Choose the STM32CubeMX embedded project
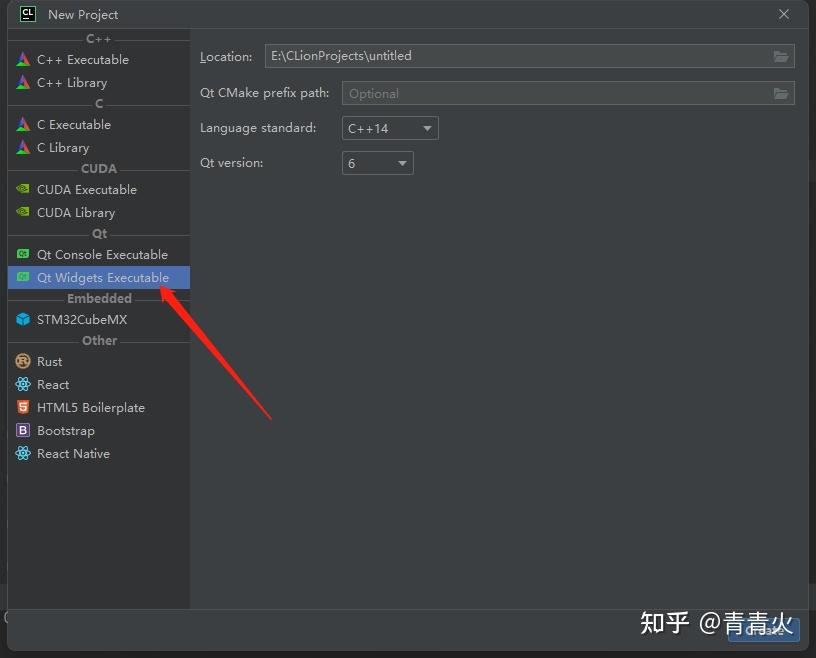 click(99, 320)
